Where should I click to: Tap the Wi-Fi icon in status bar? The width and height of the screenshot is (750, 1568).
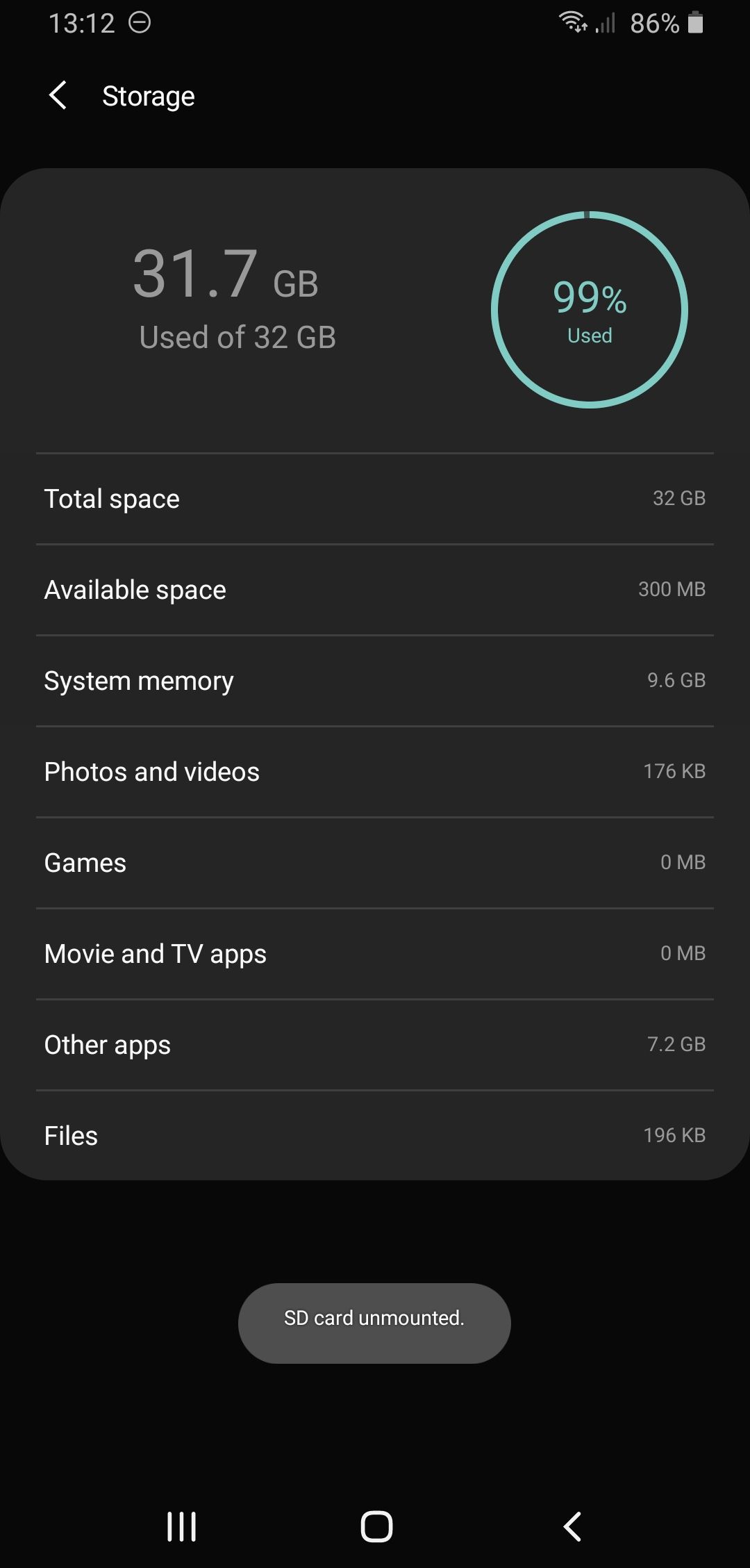573,22
